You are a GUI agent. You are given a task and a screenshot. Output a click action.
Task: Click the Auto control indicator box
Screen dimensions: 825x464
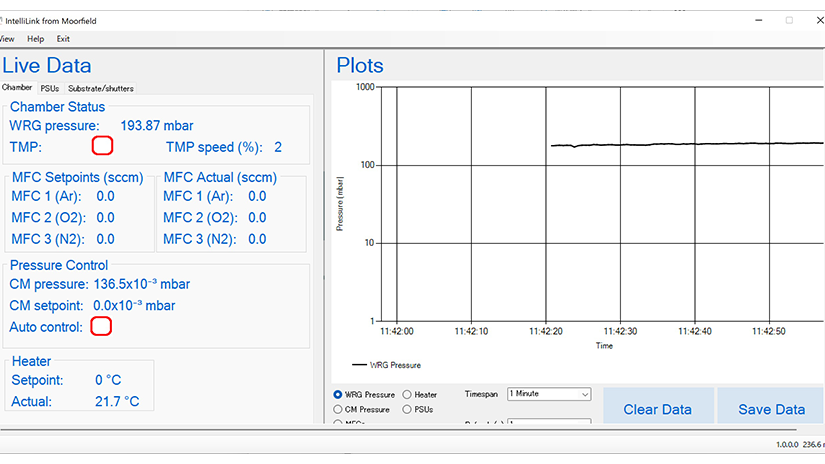pos(100,326)
